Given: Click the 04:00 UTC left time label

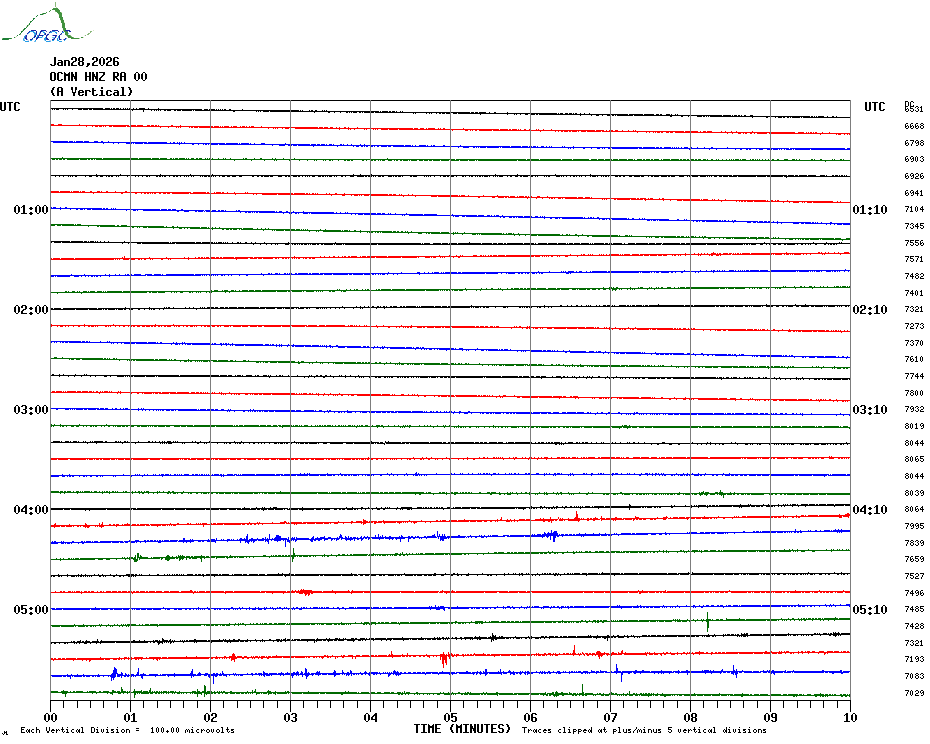Looking at the screenshot, I should click(x=30, y=510).
